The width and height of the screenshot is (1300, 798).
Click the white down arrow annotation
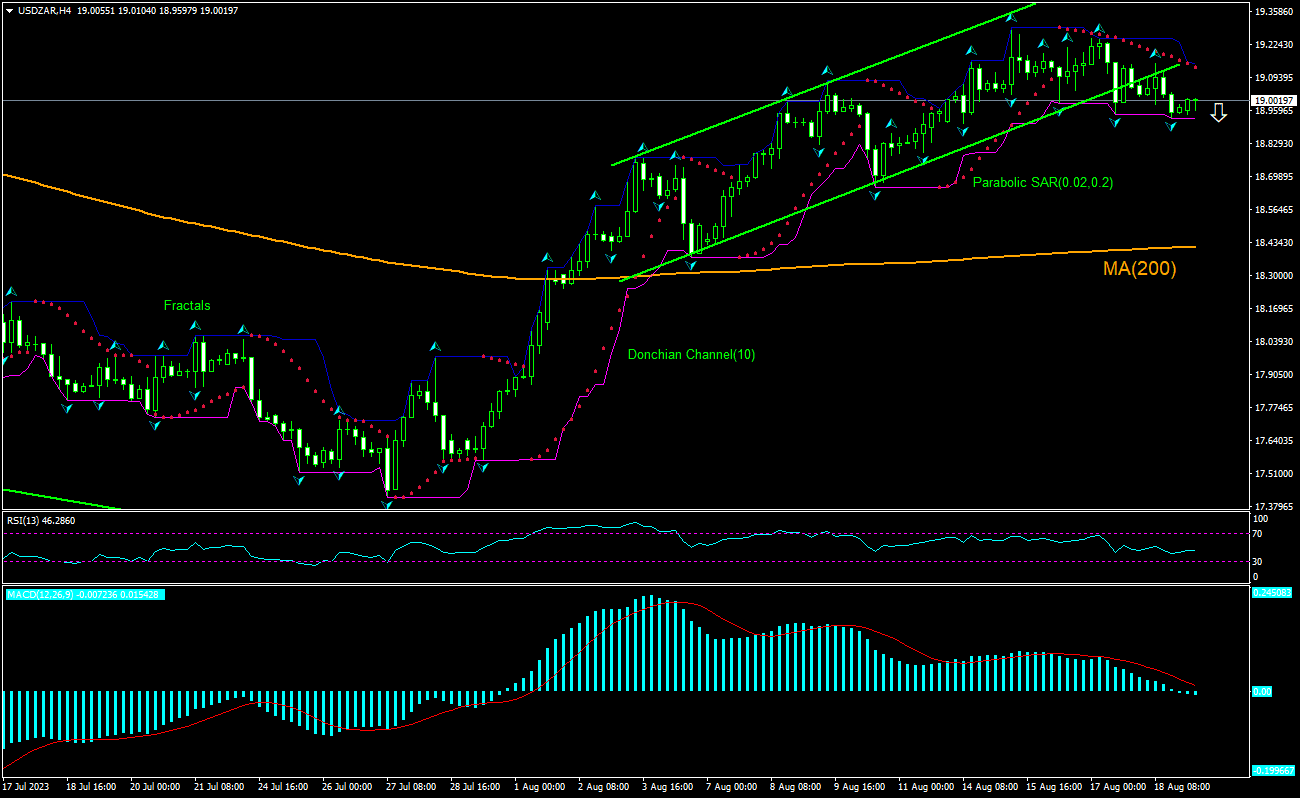1218,113
